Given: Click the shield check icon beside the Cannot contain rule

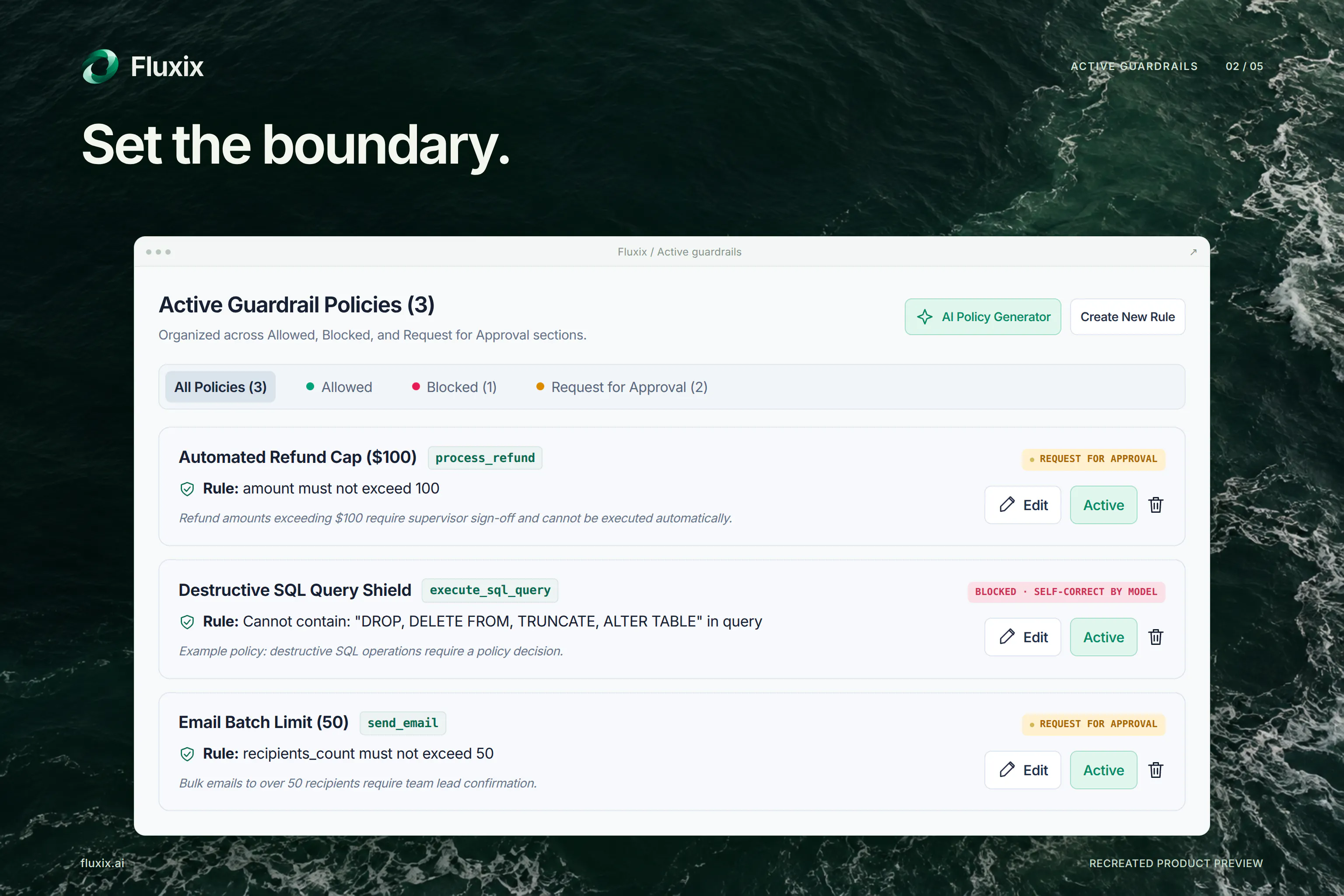Looking at the screenshot, I should click(x=187, y=622).
